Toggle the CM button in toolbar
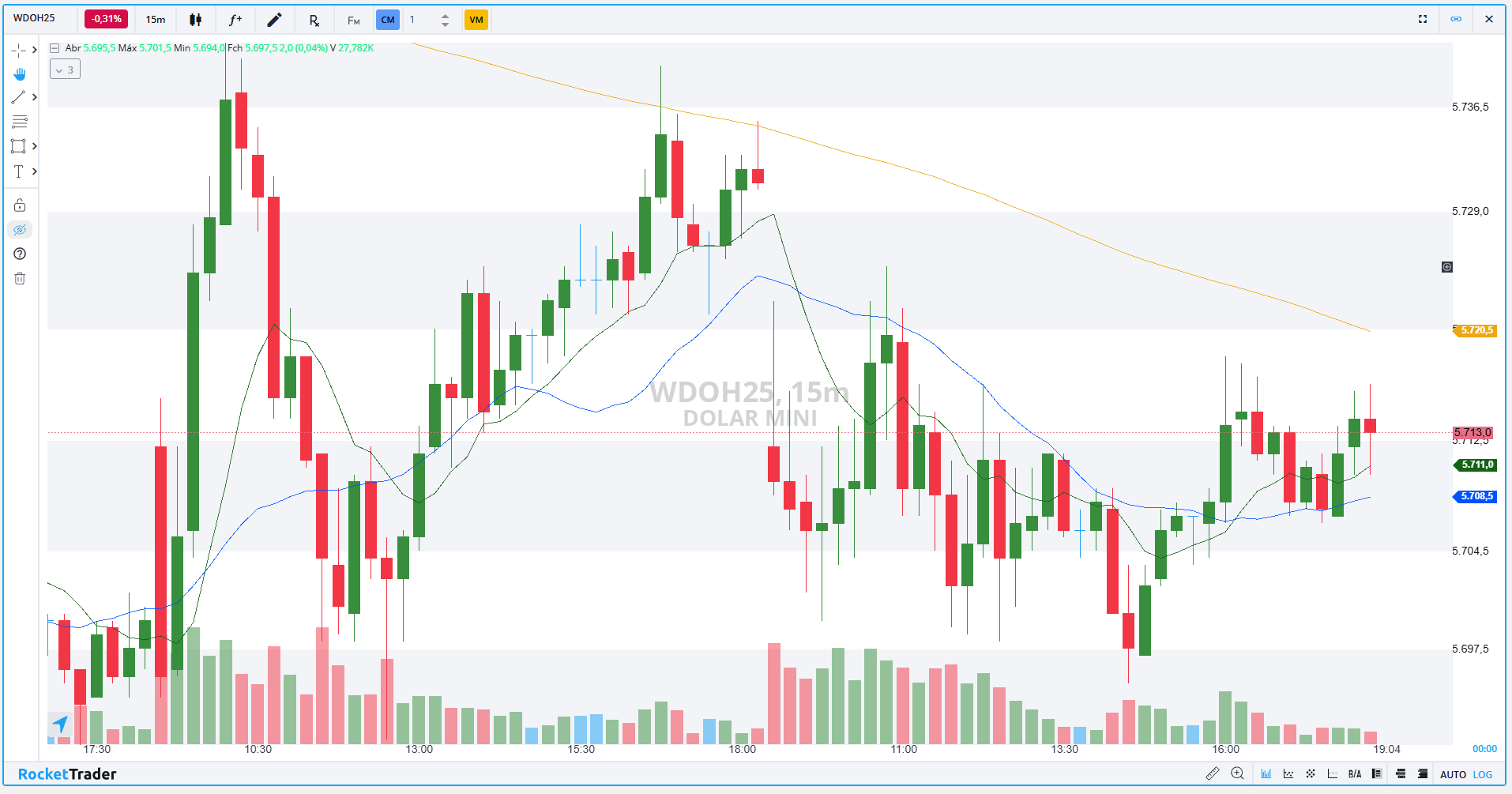The height and width of the screenshot is (794, 1512). [387, 20]
